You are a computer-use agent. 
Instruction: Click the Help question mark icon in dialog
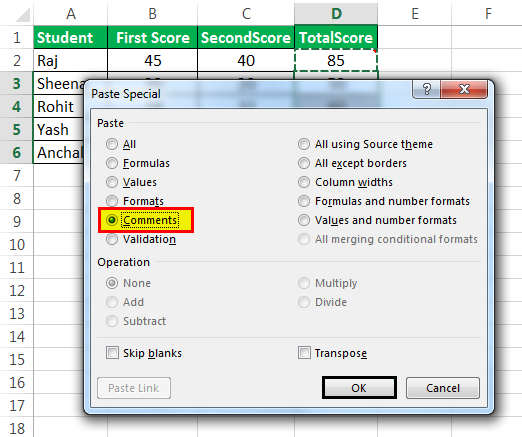pyautogui.click(x=426, y=89)
